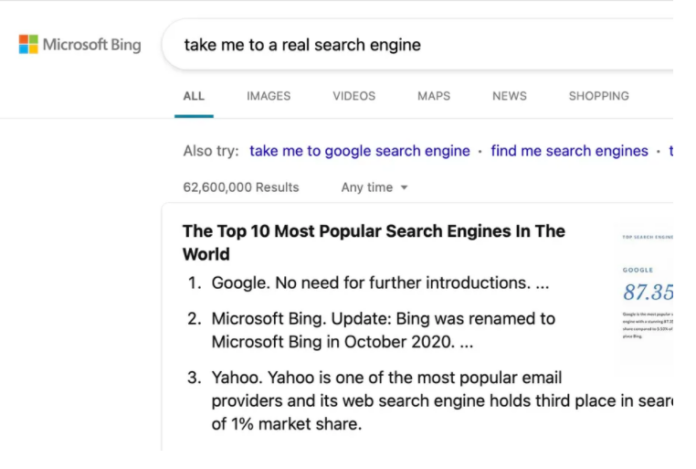The width and height of the screenshot is (696, 469).
Task: Click the Microsoft four-color logo icon
Action: click(28, 44)
